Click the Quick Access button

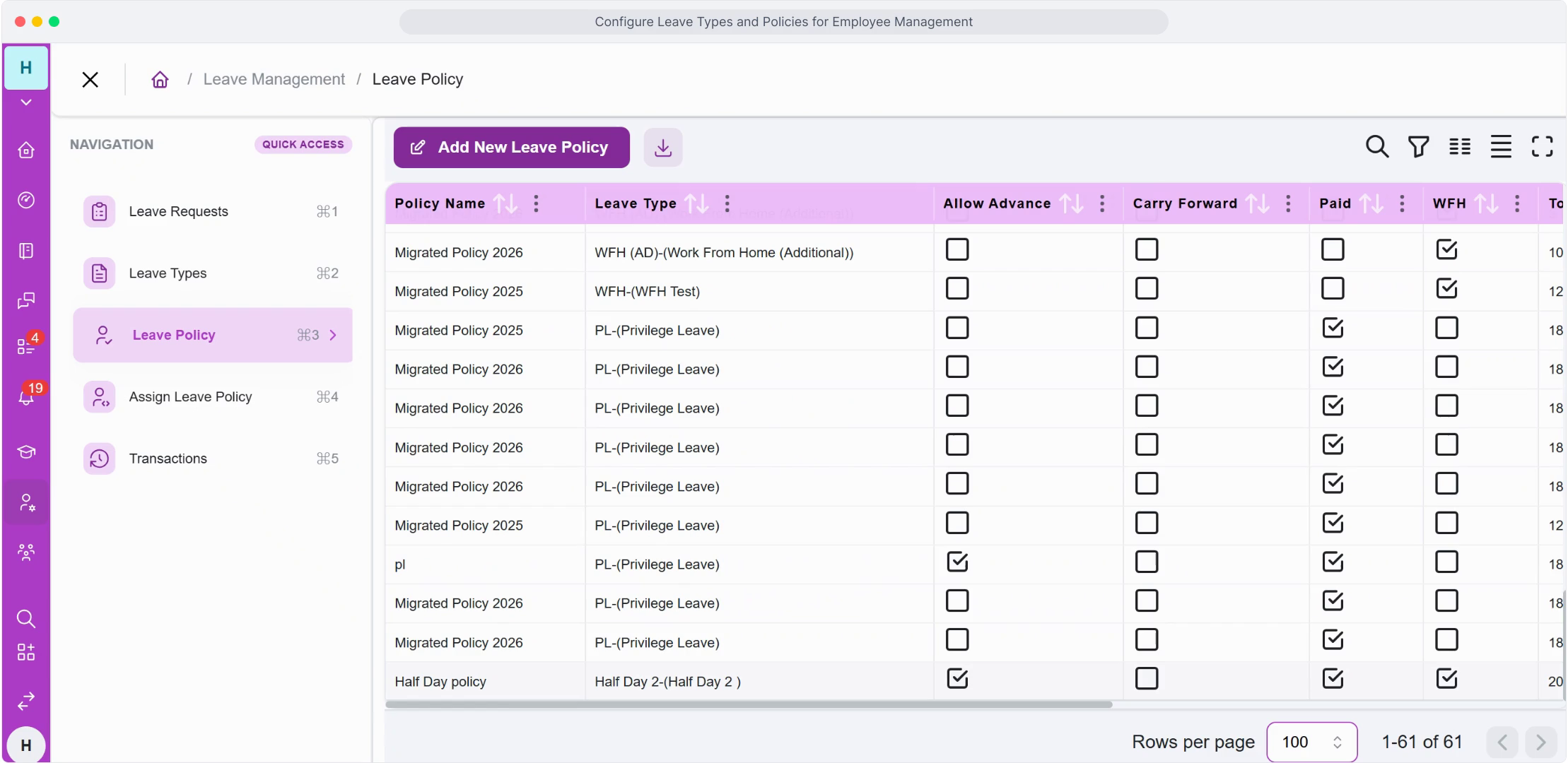303,144
